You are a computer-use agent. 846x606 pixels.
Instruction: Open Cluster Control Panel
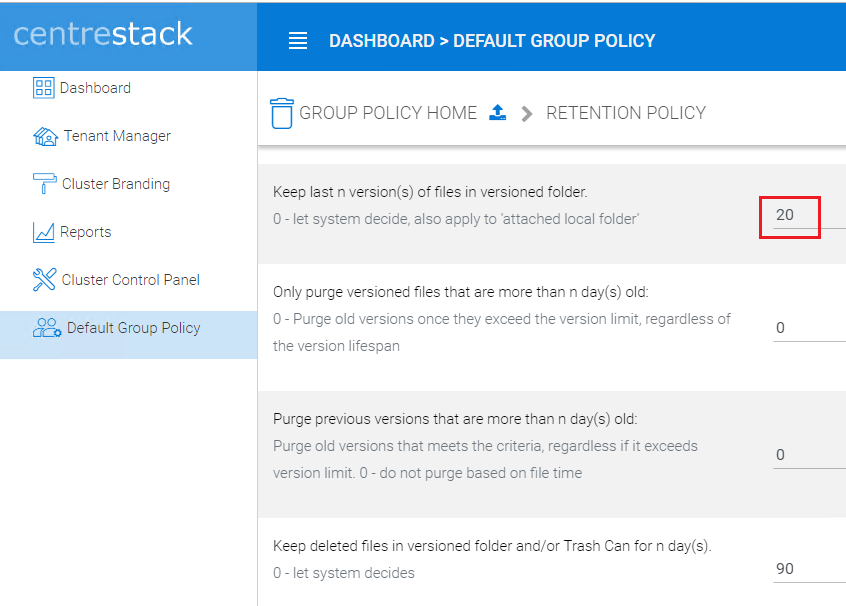click(x=128, y=280)
